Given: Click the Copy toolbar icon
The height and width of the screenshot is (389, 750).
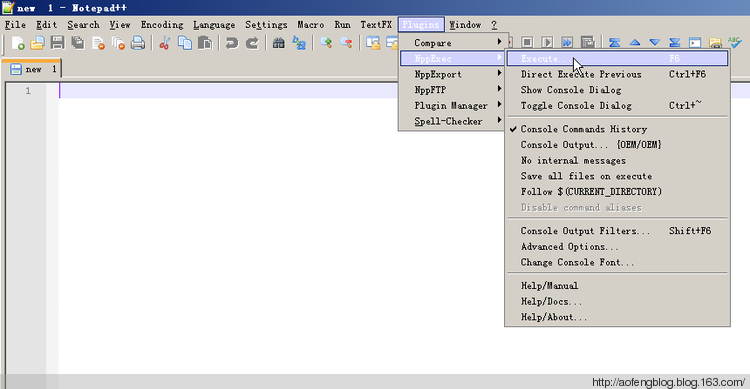Looking at the screenshot, I should click(x=185, y=43).
